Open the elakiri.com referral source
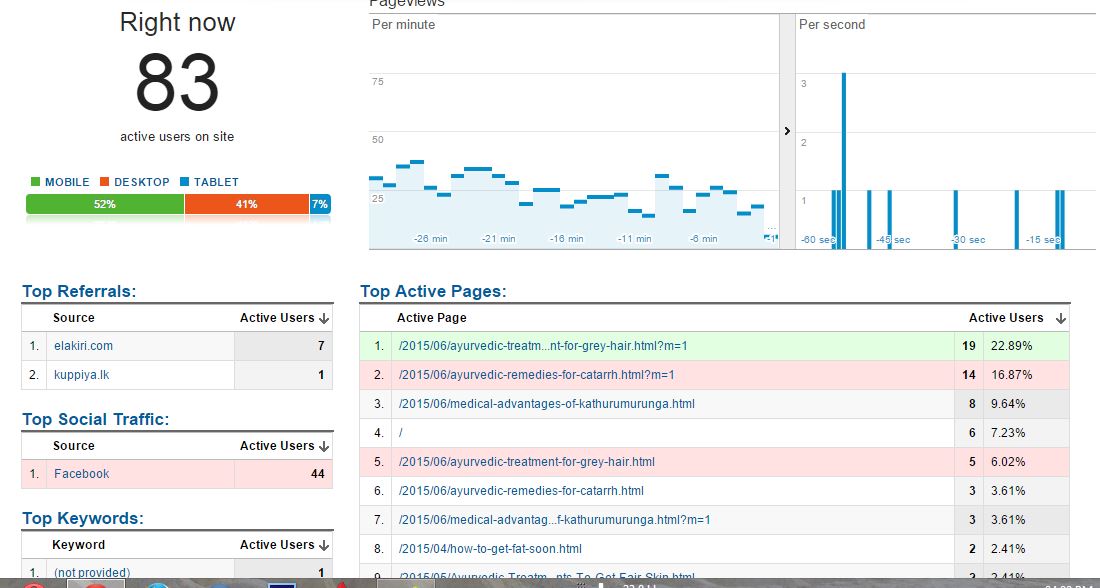 point(83,346)
